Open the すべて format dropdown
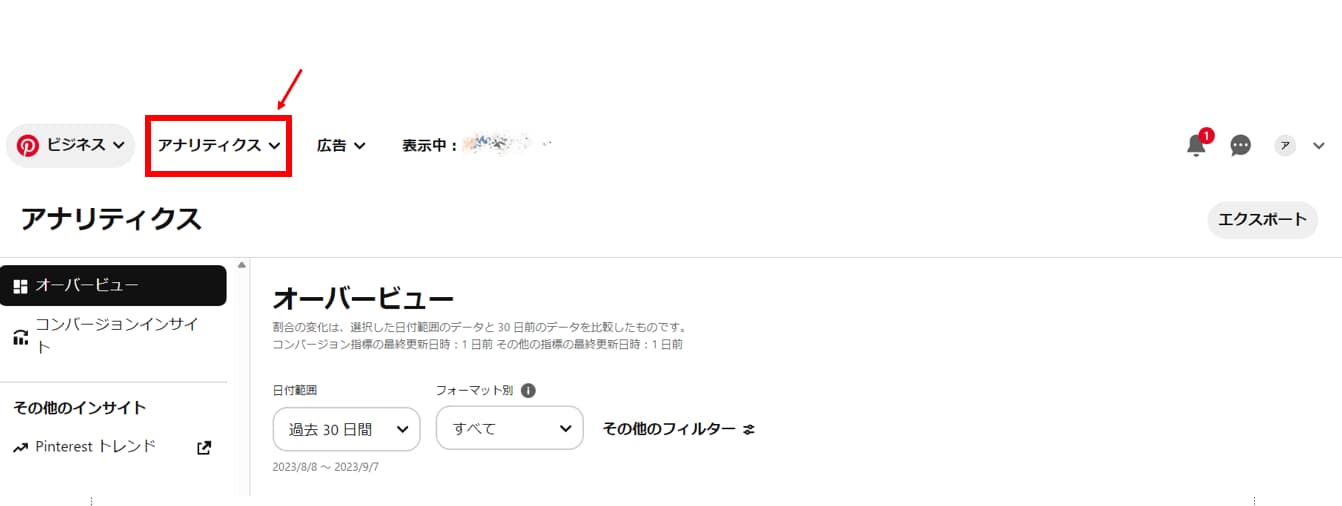 (x=509, y=429)
